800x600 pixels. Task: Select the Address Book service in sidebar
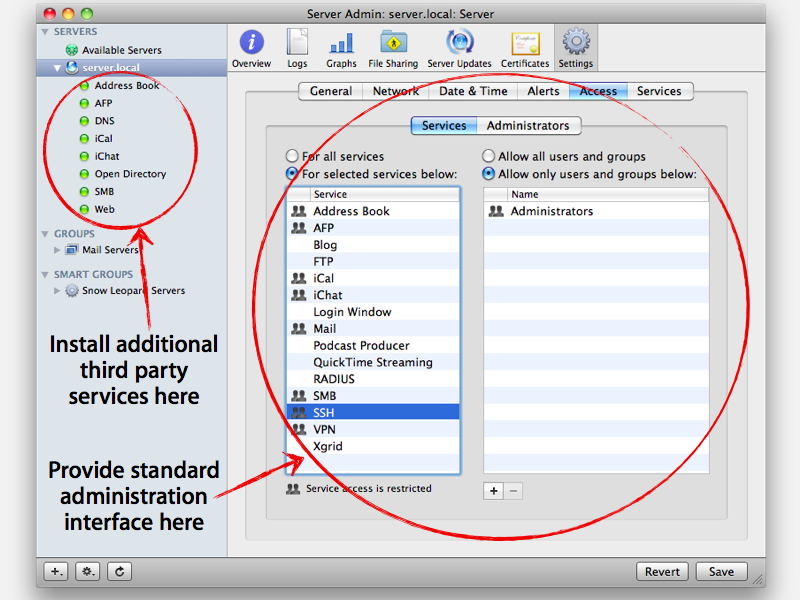pos(127,86)
